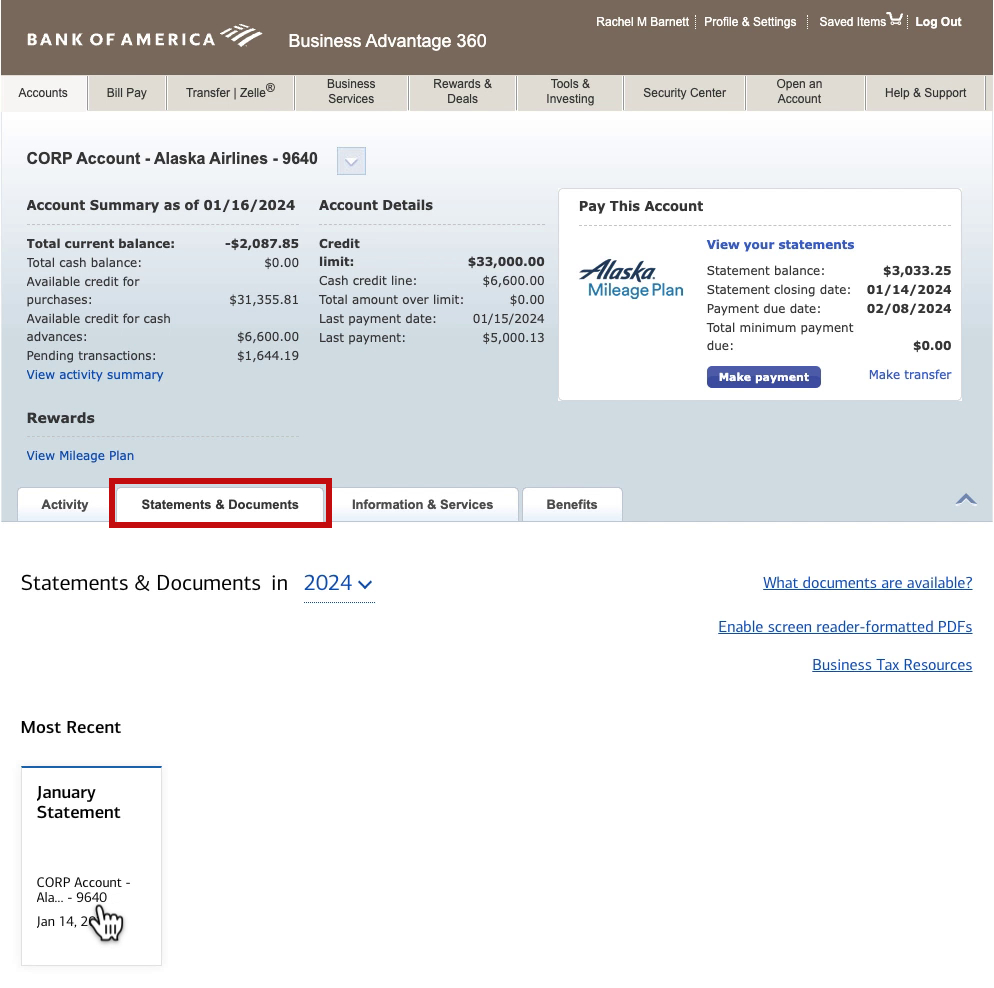Open the View your statements link
Screen dimensions: 994x988
[x=780, y=245]
